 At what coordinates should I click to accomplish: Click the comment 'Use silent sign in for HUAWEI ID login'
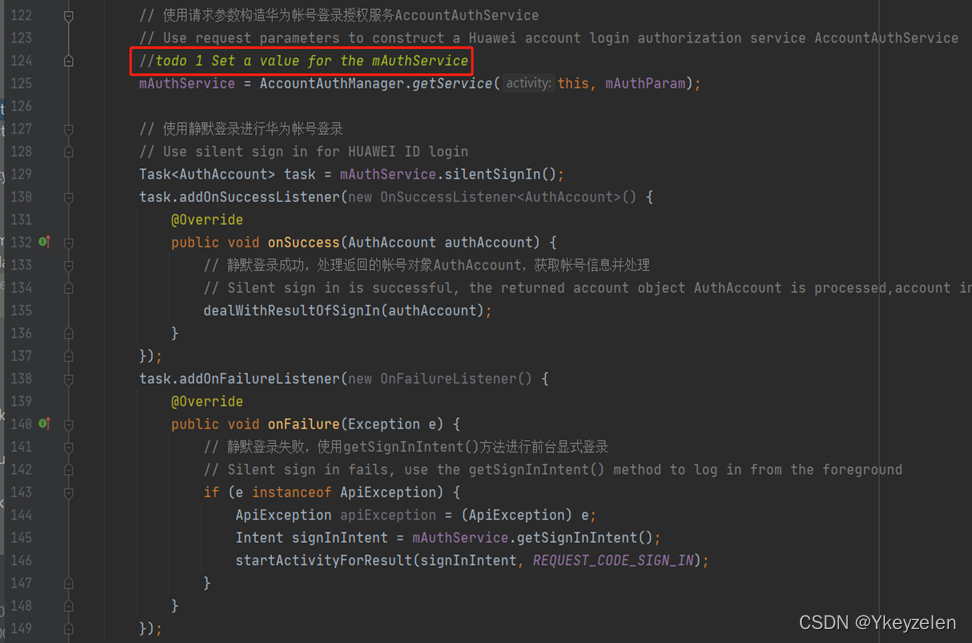[304, 152]
